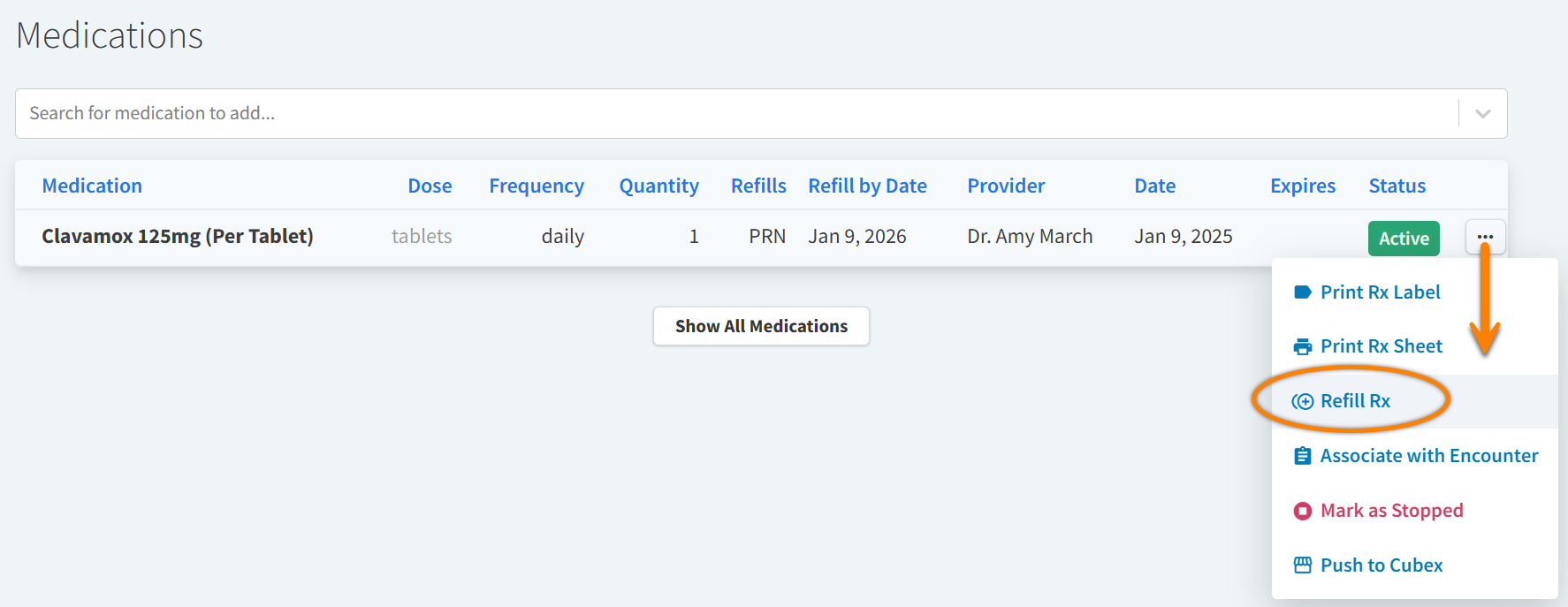Click the Print Rx Label tag icon
Image resolution: width=1568 pixels, height=607 pixels.
pyautogui.click(x=1302, y=292)
